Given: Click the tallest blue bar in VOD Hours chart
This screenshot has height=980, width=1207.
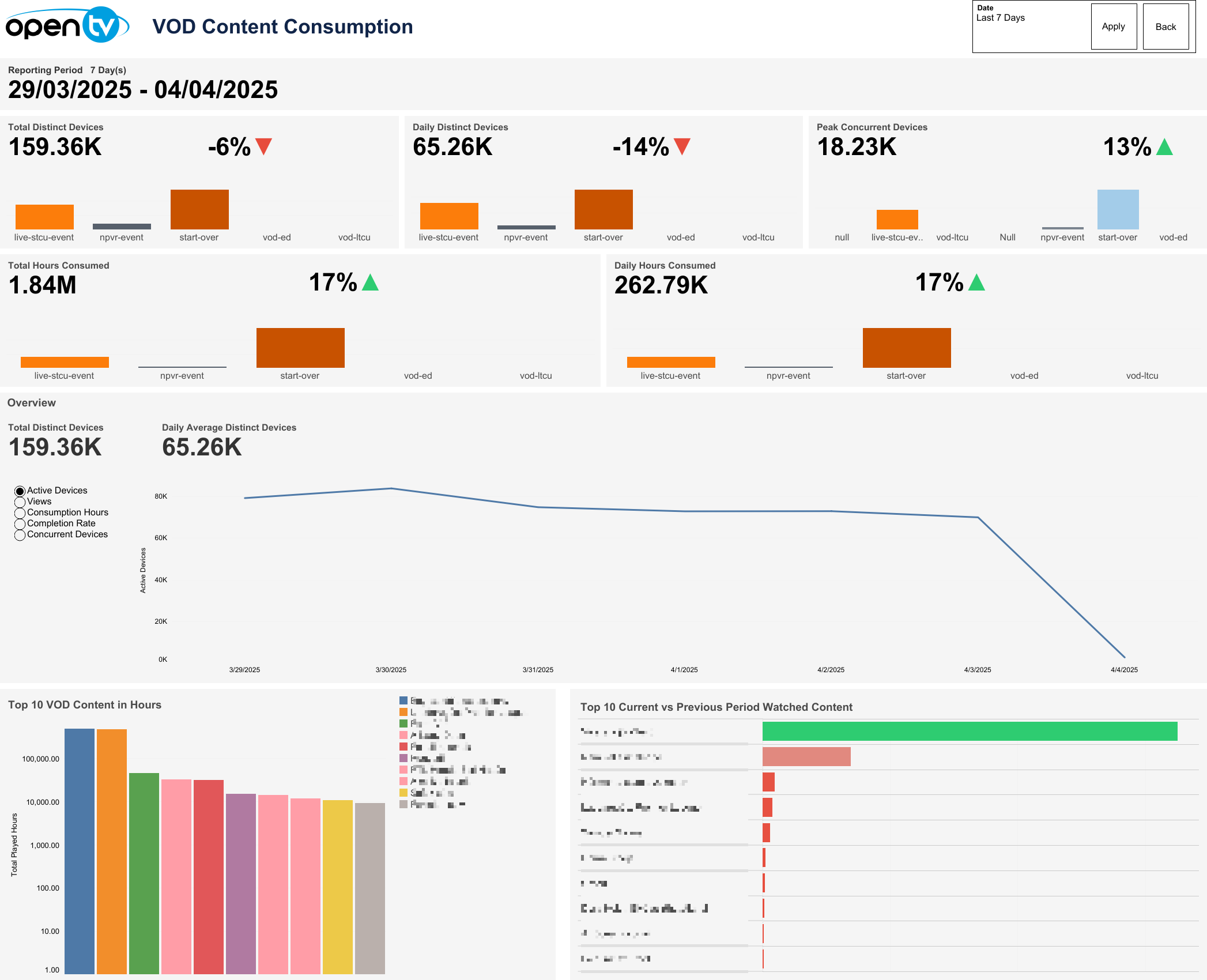Looking at the screenshot, I should pos(80,850).
